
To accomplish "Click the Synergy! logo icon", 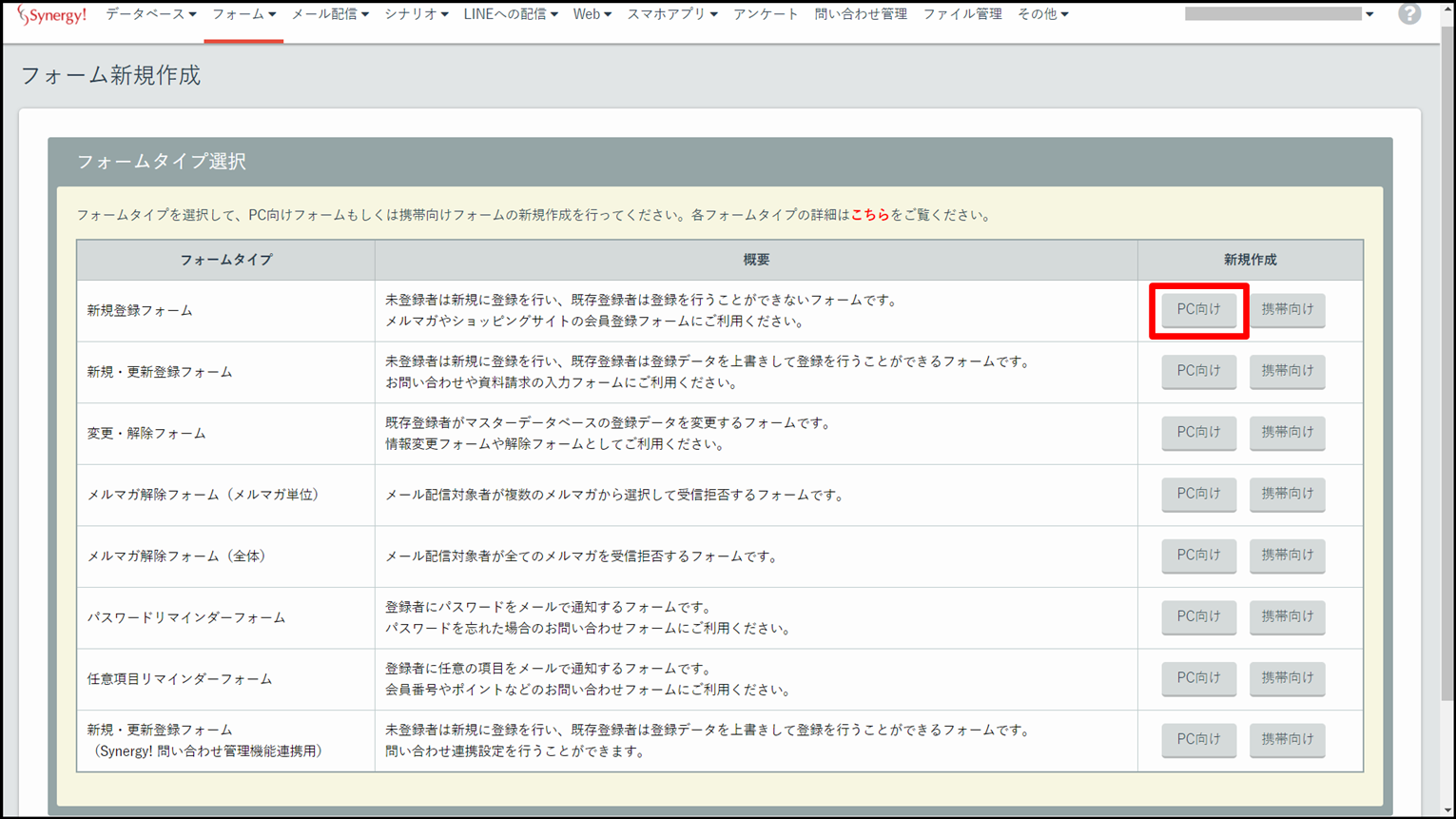I will [x=52, y=15].
